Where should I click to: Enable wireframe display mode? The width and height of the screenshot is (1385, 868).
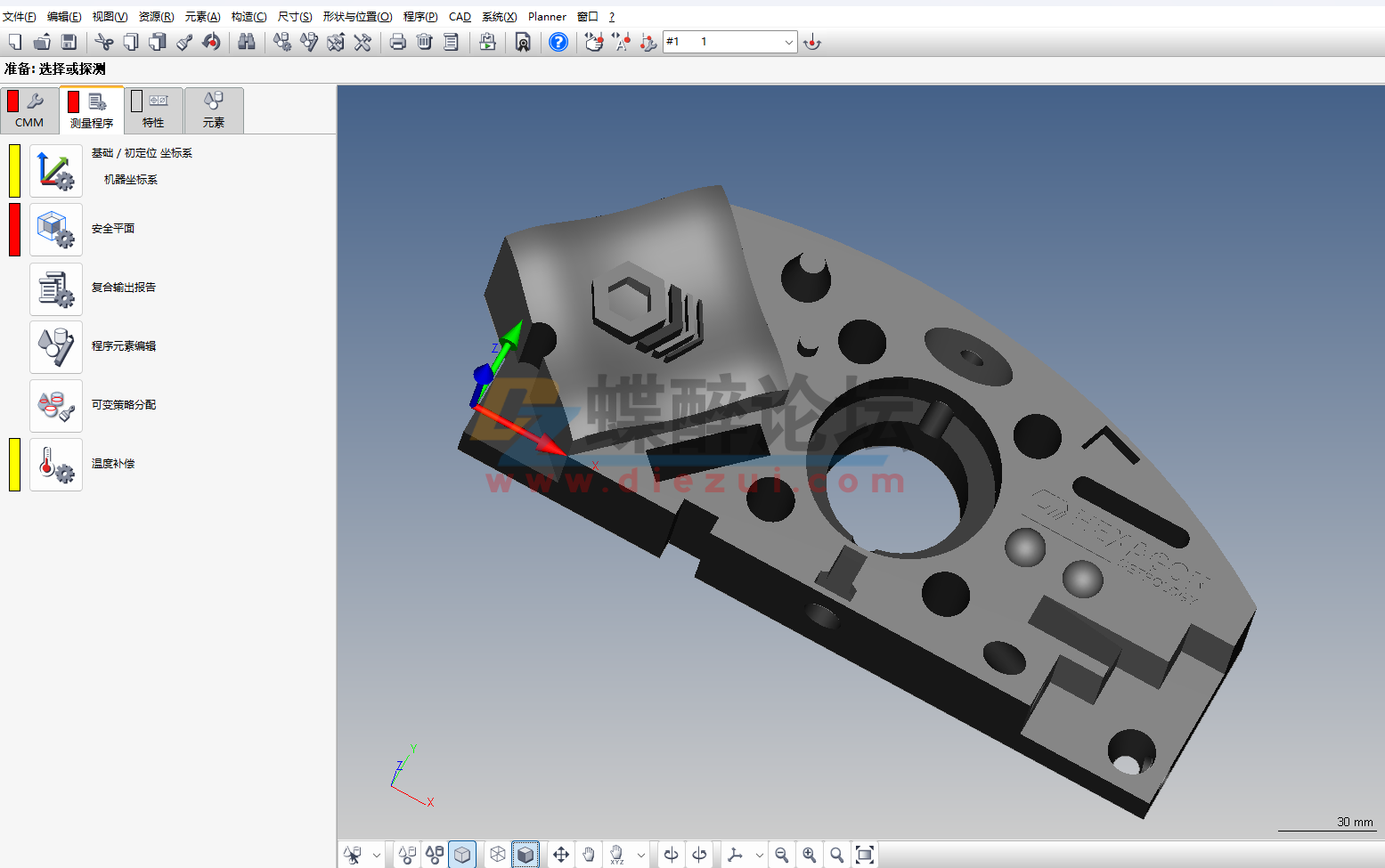(x=497, y=854)
